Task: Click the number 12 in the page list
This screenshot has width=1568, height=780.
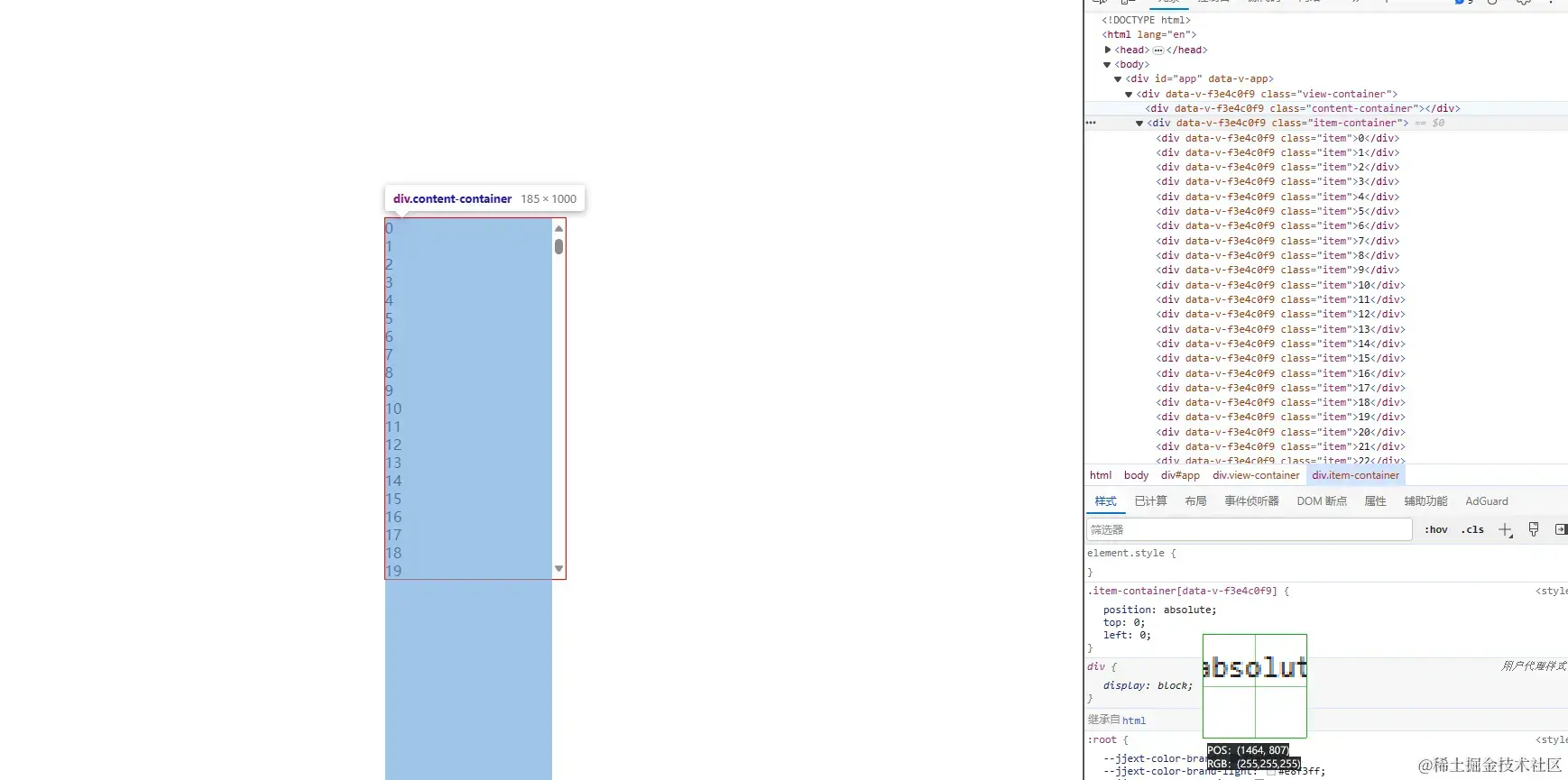Action: [x=393, y=445]
